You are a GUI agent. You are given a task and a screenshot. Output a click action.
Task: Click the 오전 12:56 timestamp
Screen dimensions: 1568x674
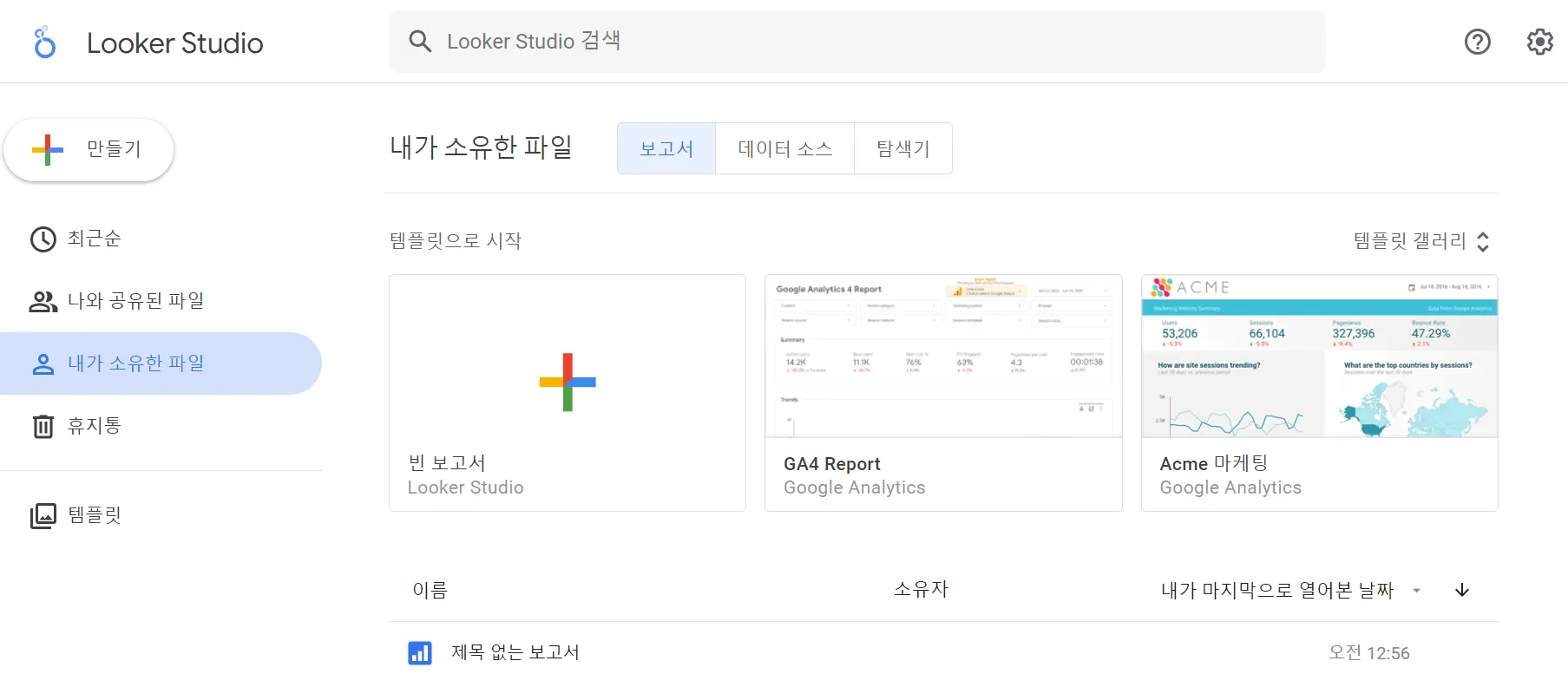click(1368, 653)
